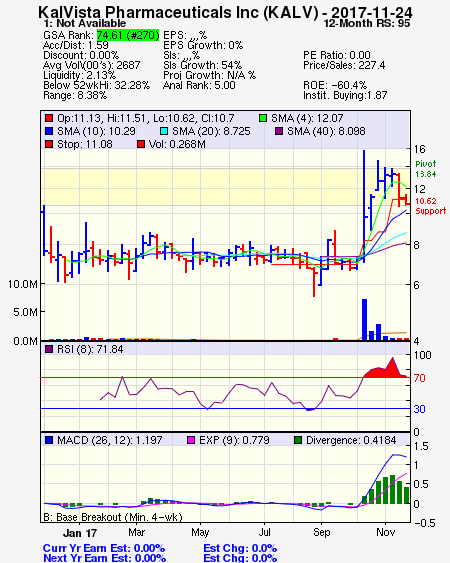Screen dimensions: 450x563
Task: Click the Jan 17 x-axis label
Action: tap(80, 533)
